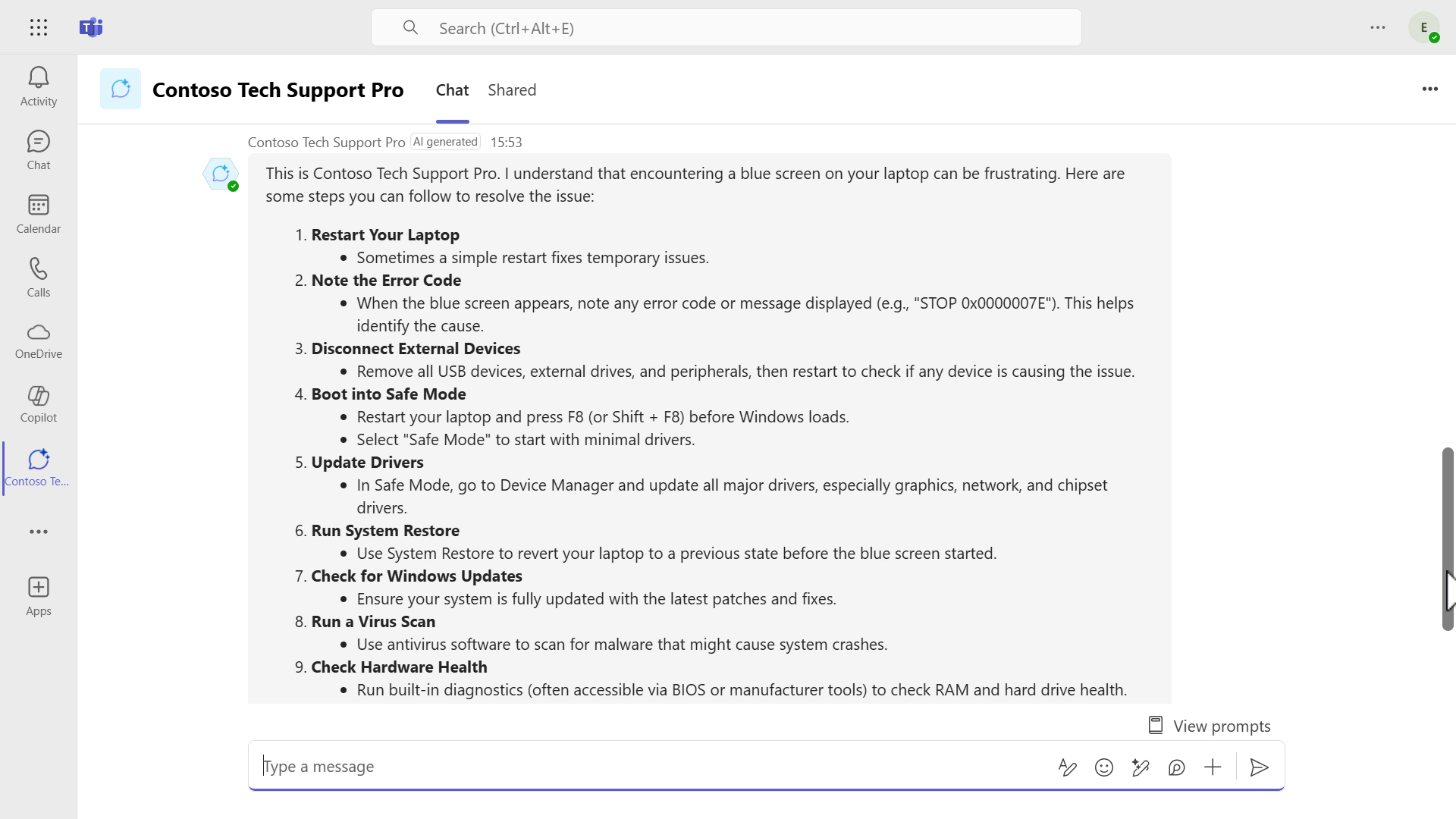Open the emoji picker
The height and width of the screenshot is (819, 1456).
(x=1103, y=767)
